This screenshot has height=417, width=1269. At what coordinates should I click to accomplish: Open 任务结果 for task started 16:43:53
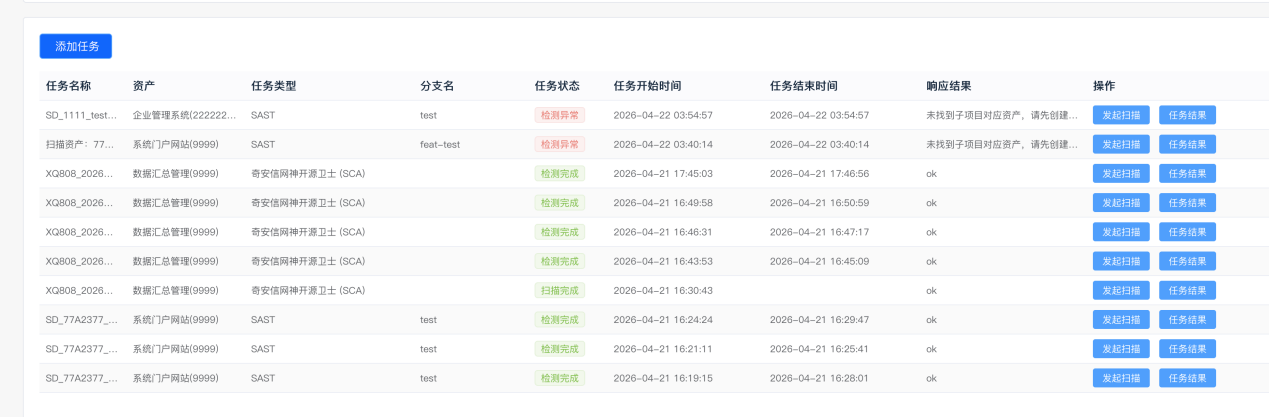click(1187, 261)
